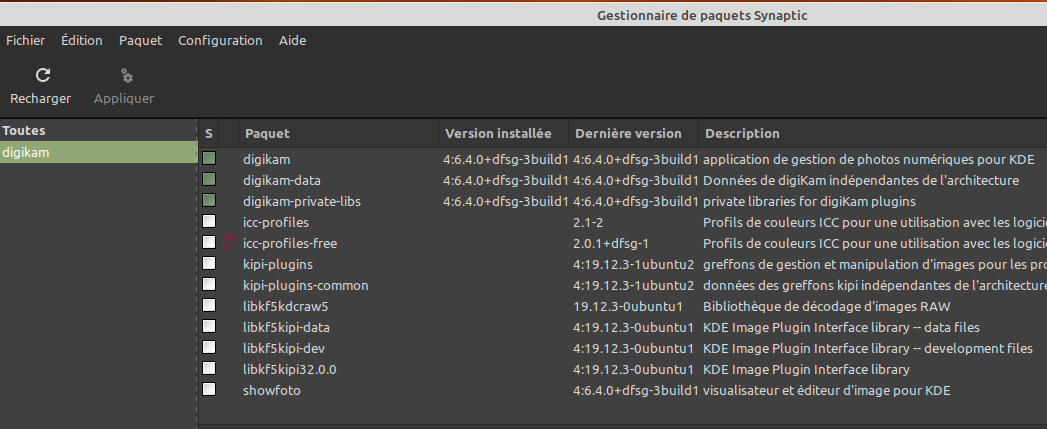
Task: Open the Fichier menu
Action: tap(25, 41)
